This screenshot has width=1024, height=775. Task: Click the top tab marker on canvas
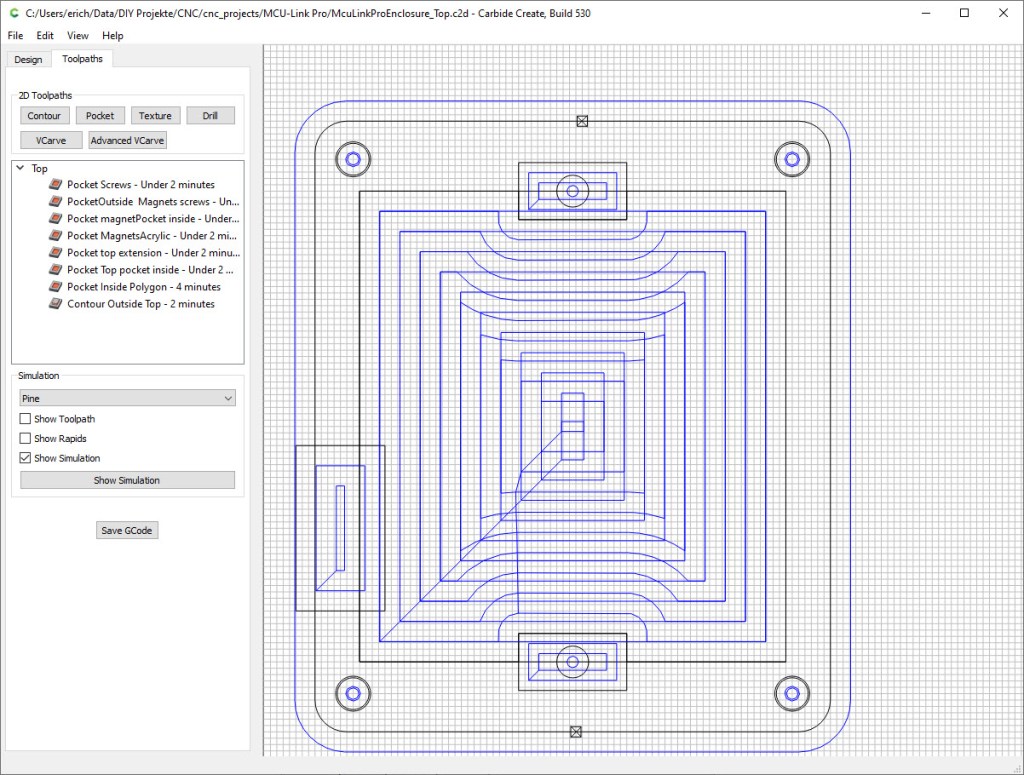coord(582,121)
